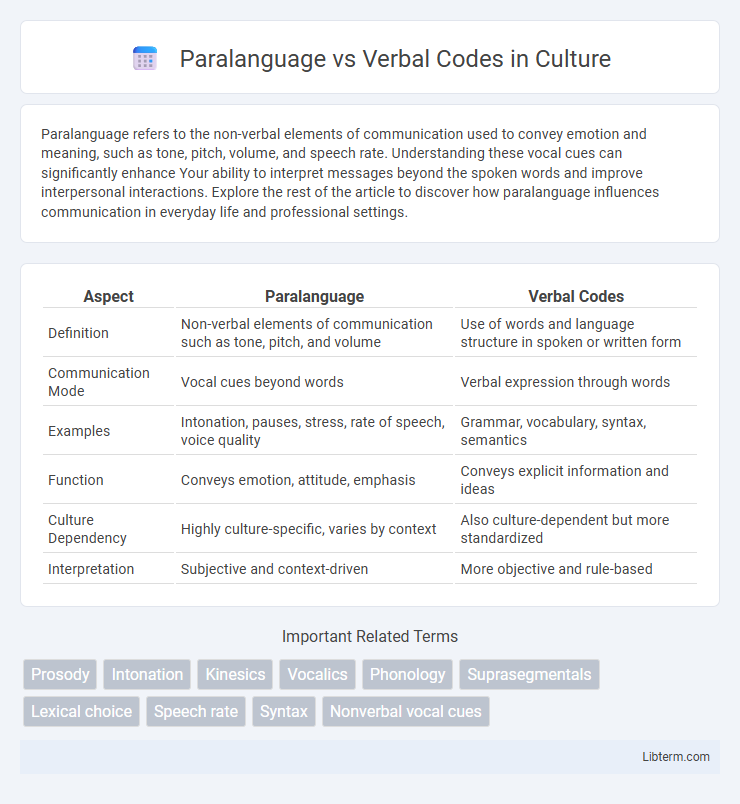The image size is (740, 804).
Task: Click the 'Paralanguage' column header
Action: click(x=314, y=296)
